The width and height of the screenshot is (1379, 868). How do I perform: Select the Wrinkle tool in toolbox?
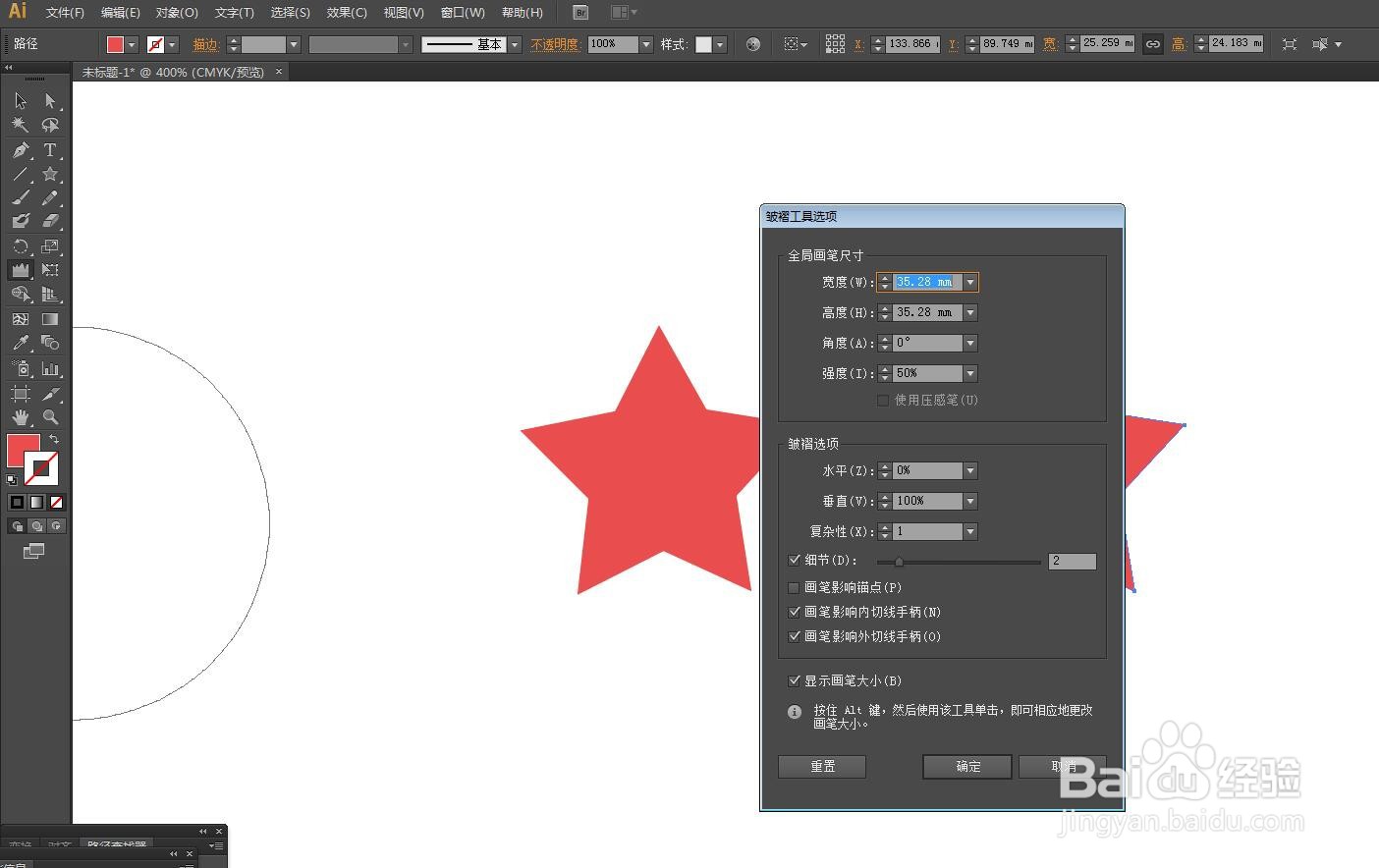21,270
